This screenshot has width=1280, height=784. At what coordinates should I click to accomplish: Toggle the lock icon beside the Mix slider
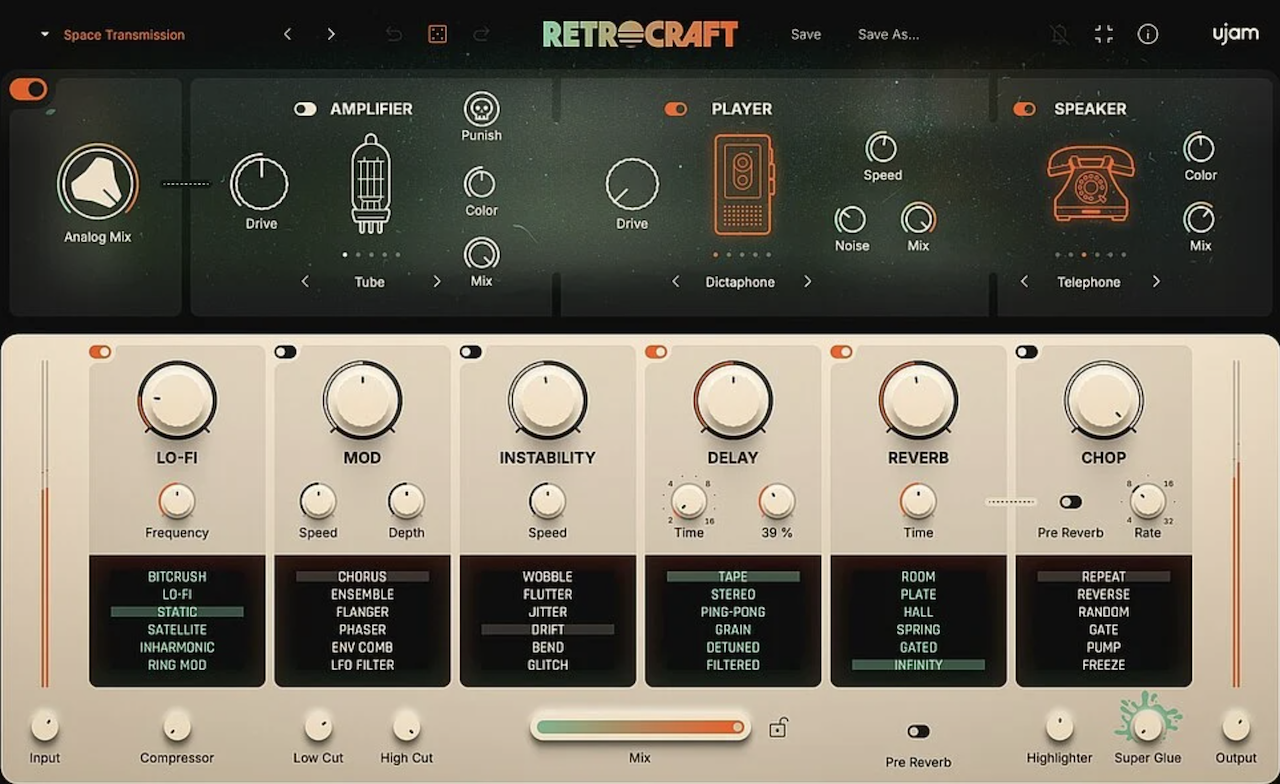(x=778, y=728)
